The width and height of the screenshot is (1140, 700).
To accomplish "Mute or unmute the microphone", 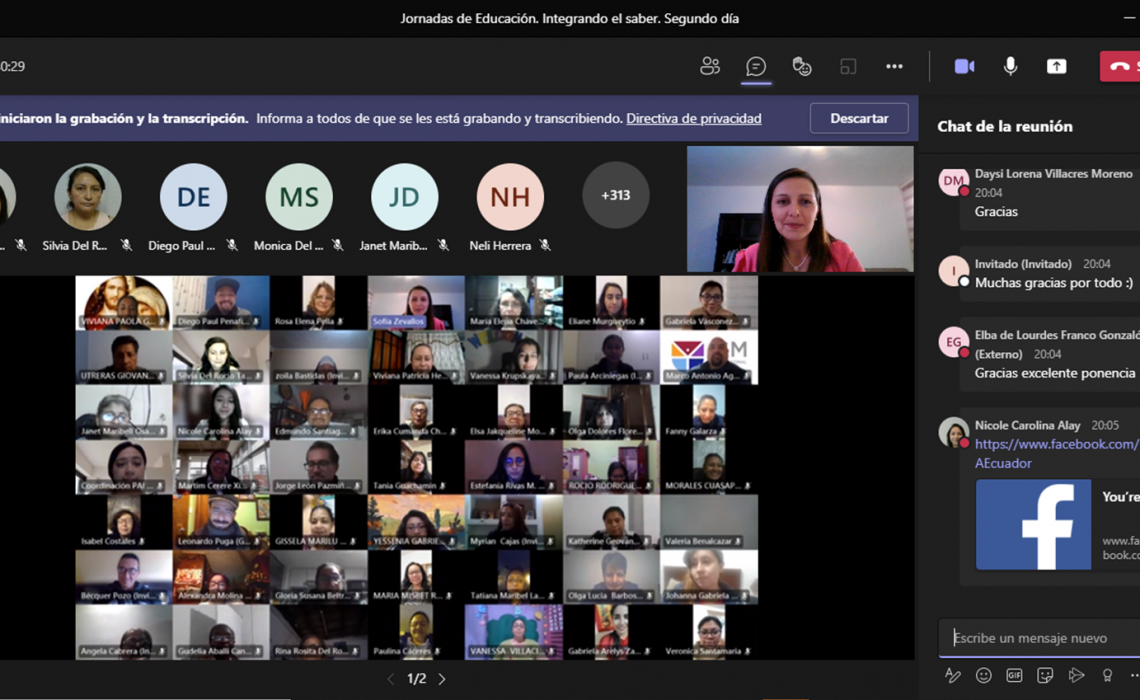I will tap(1010, 66).
